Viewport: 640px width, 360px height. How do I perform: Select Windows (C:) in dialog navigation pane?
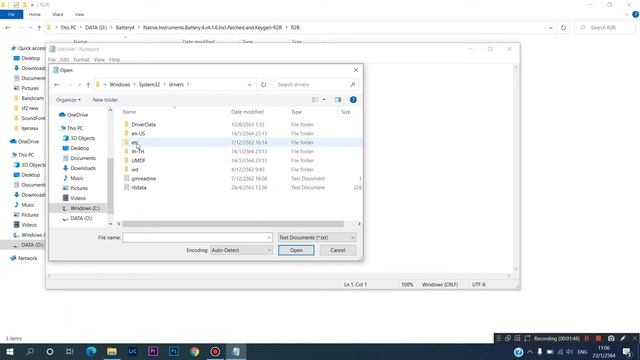click(81, 208)
